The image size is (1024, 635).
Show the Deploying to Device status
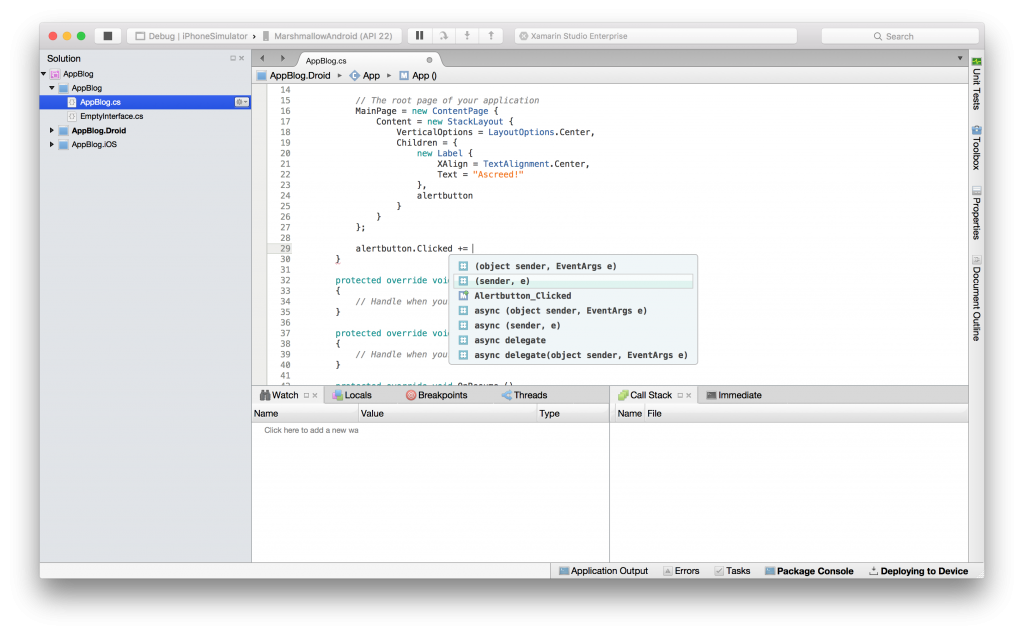click(x=918, y=571)
